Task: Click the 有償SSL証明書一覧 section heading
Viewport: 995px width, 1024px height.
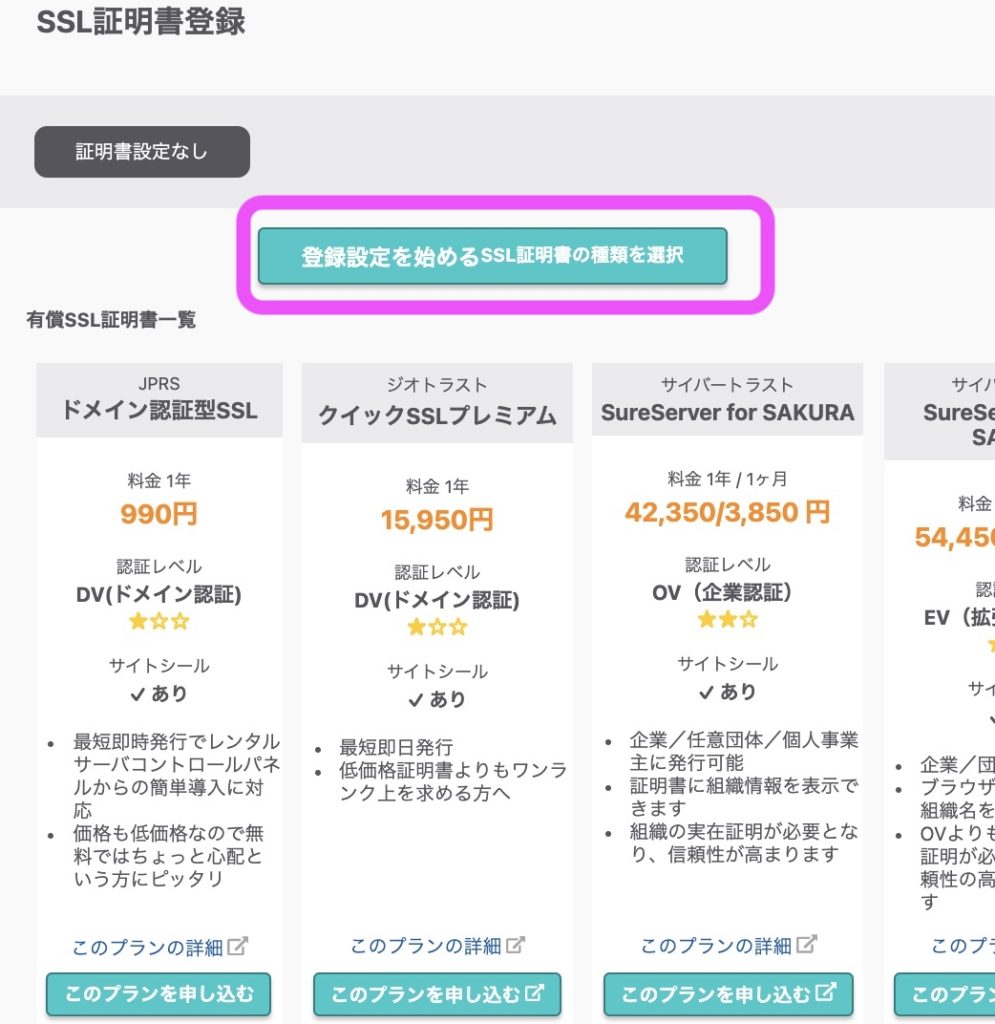Action: 111,320
